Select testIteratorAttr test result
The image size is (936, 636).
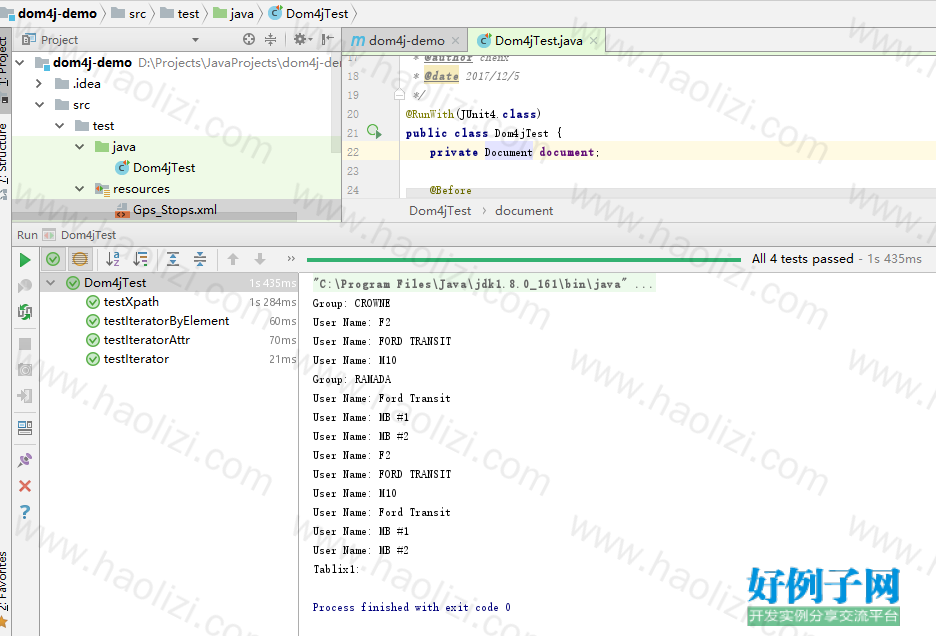tap(146, 340)
